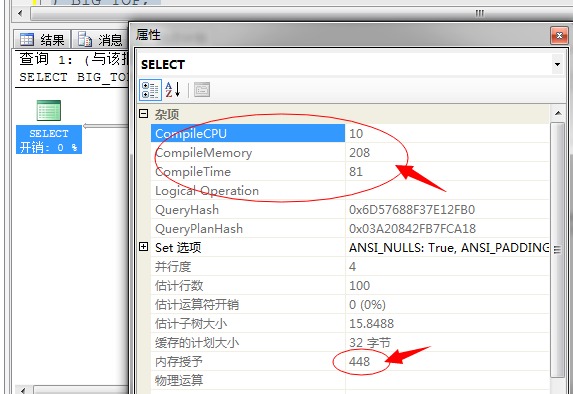
Task: Click the 估计子树大小 property row
Action: pos(350,323)
